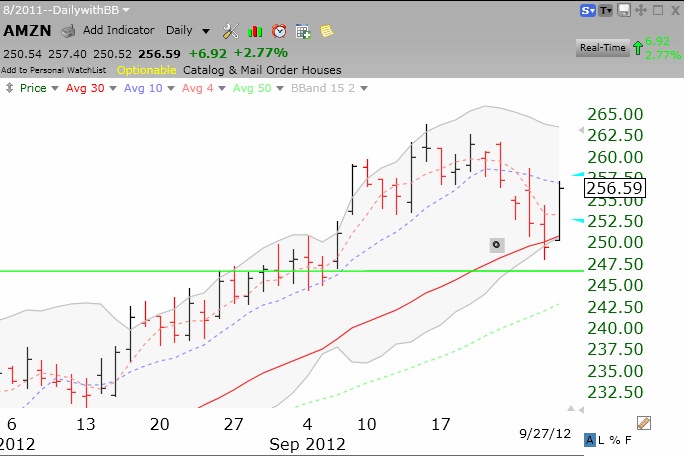Click the 256.59 current price label
Viewport: 684px width, 457px height.
click(x=615, y=188)
